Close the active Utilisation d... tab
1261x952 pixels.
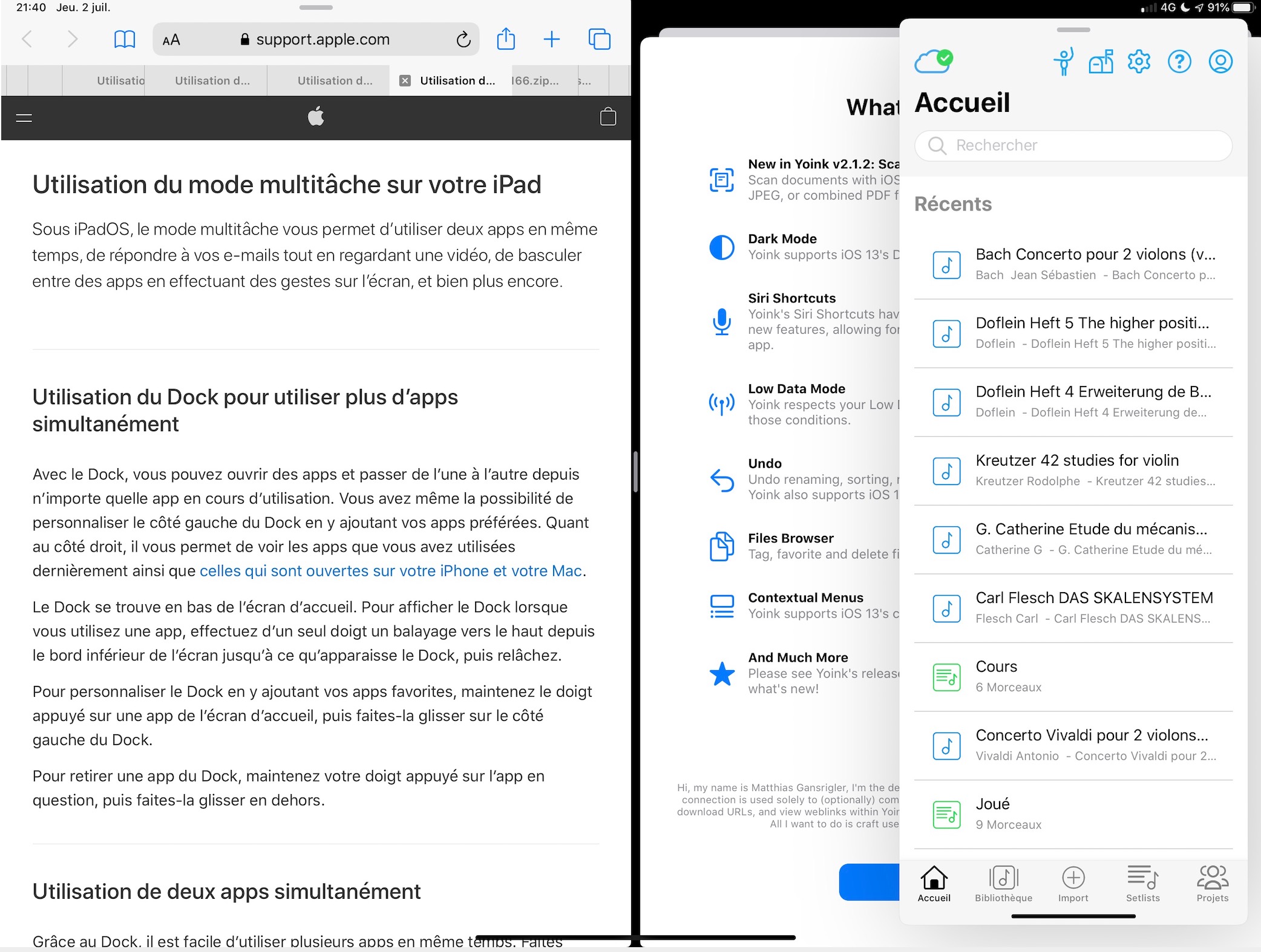[405, 80]
